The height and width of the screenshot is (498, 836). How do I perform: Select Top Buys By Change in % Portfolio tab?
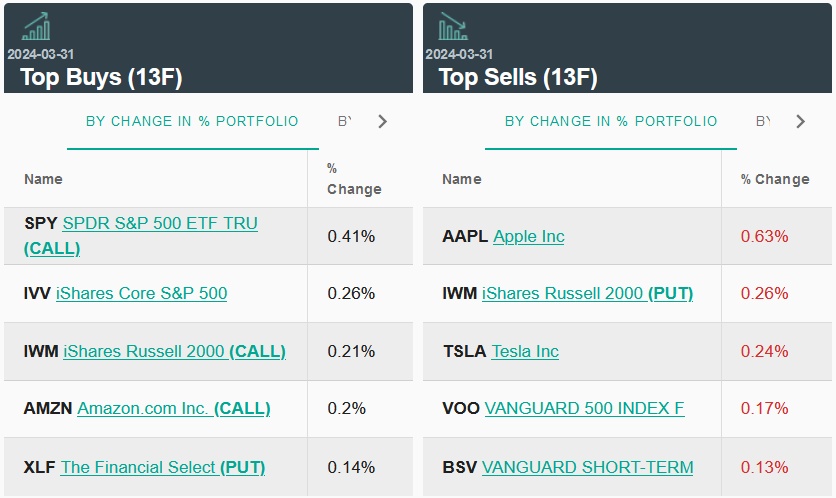pyautogui.click(x=192, y=121)
